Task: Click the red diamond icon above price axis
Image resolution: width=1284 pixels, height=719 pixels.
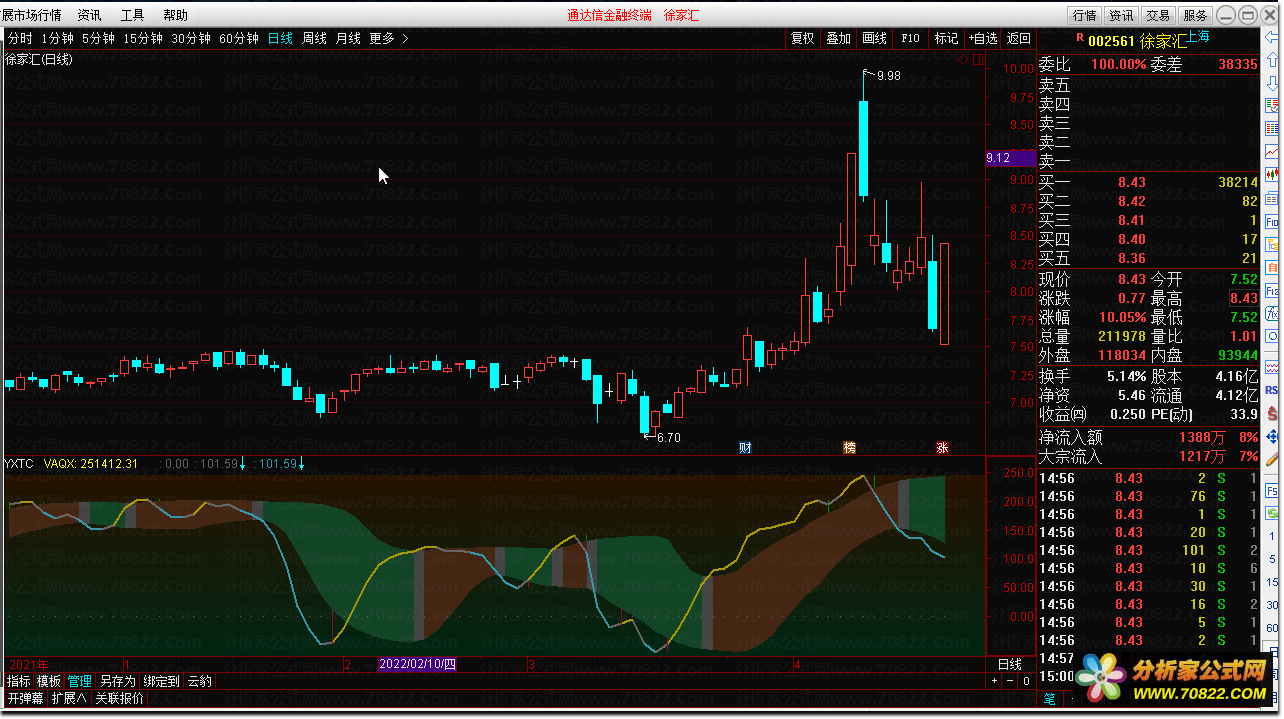Action: 963,60
